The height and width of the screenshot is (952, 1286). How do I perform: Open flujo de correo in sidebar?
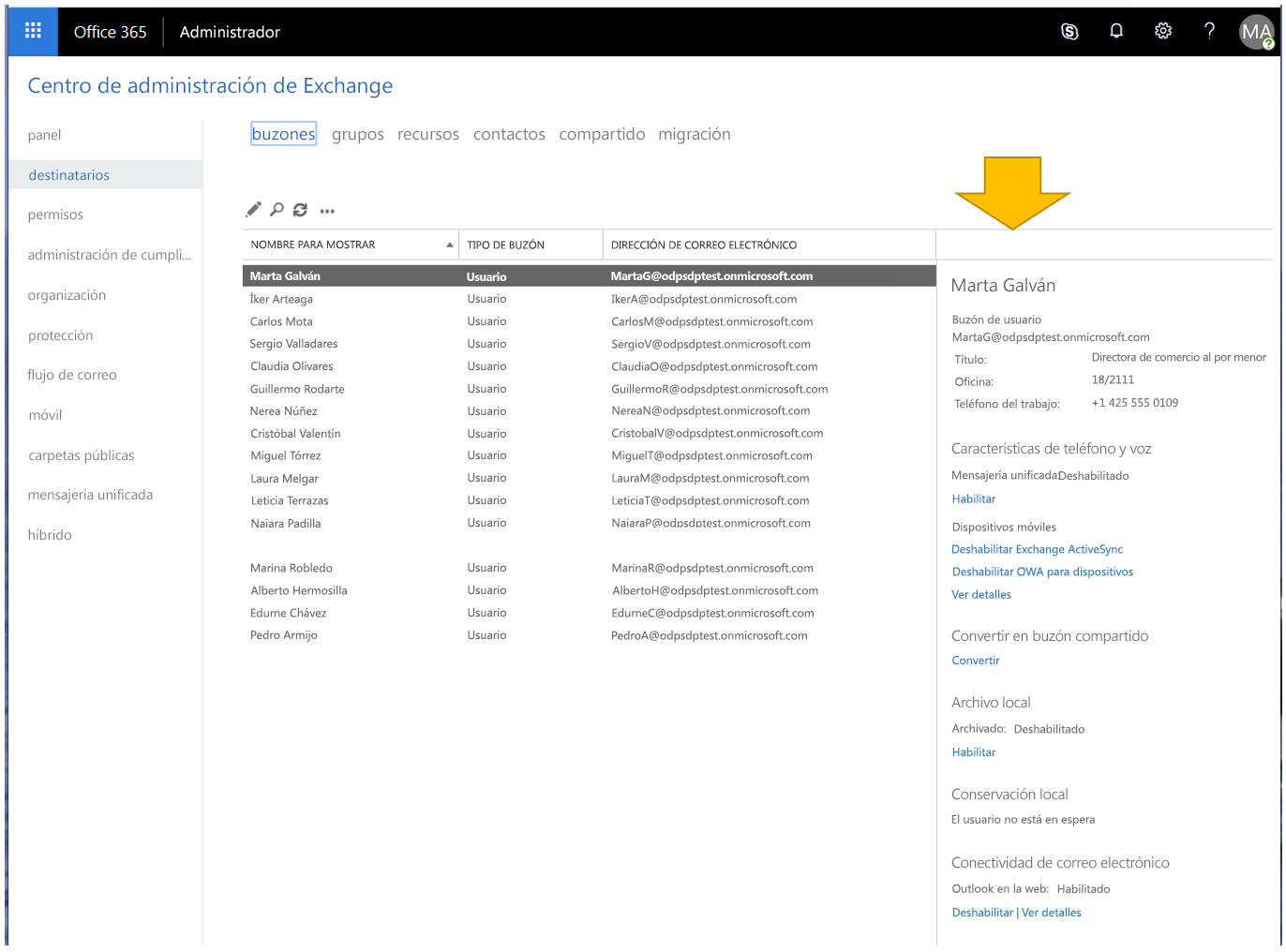[72, 375]
